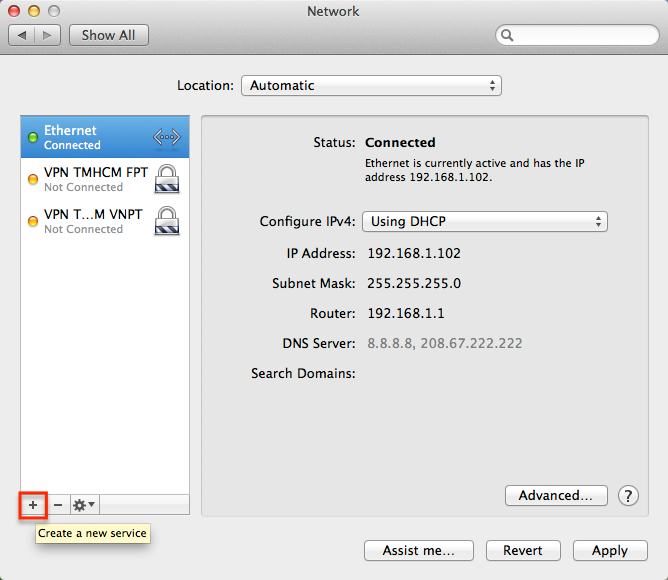
Task: Expand the Configure IPv4 dropdown
Action: (485, 222)
